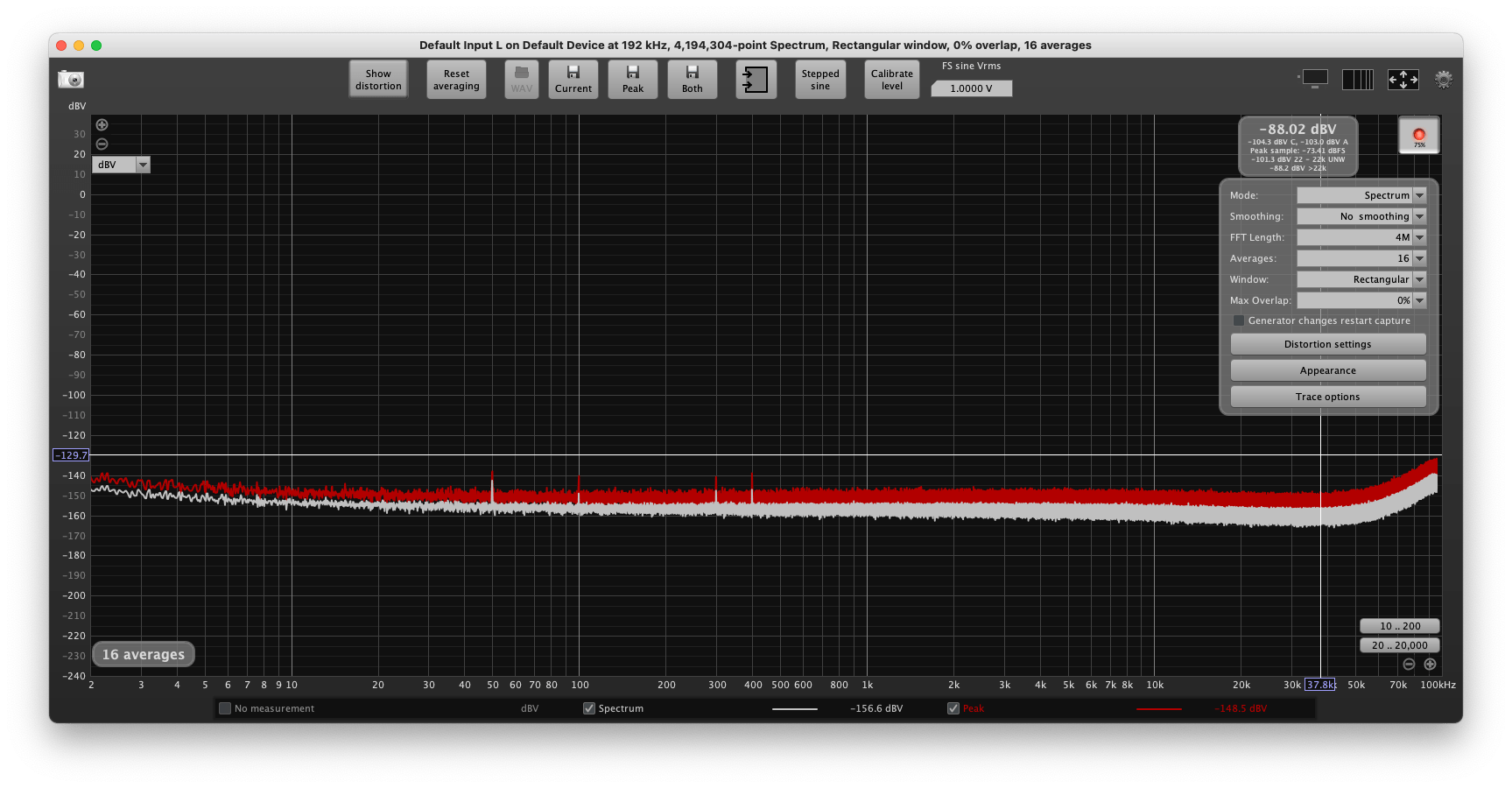
Task: Toggle the Peak trace checkbox
Action: [x=953, y=708]
